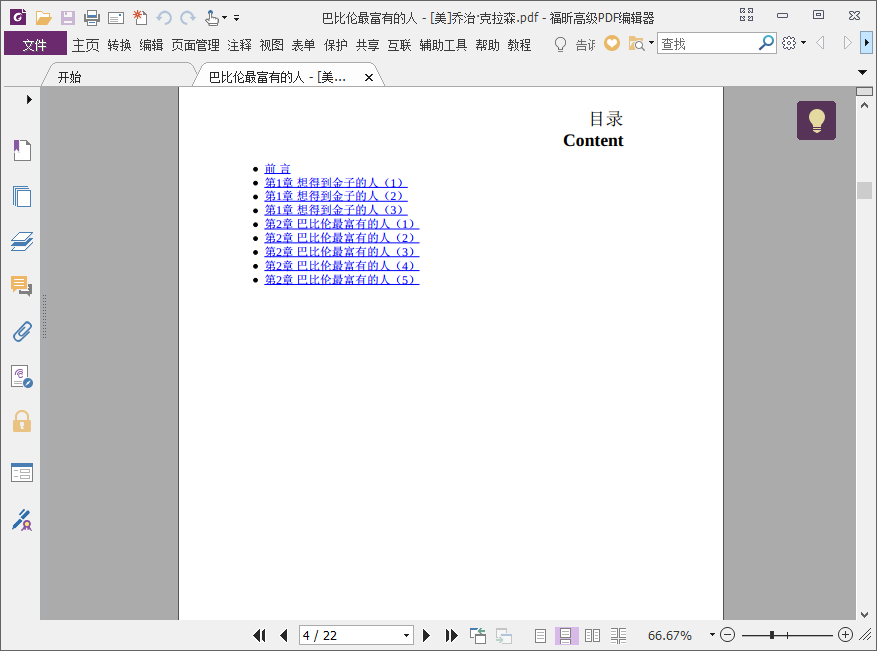Expand the folder search dropdown arrow
This screenshot has width=877, height=651.
pos(651,43)
